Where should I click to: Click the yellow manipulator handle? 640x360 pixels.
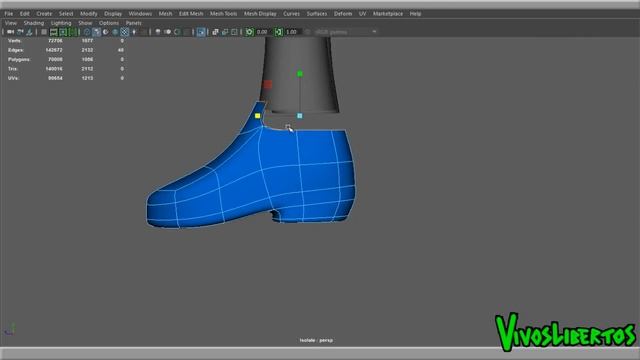point(258,116)
